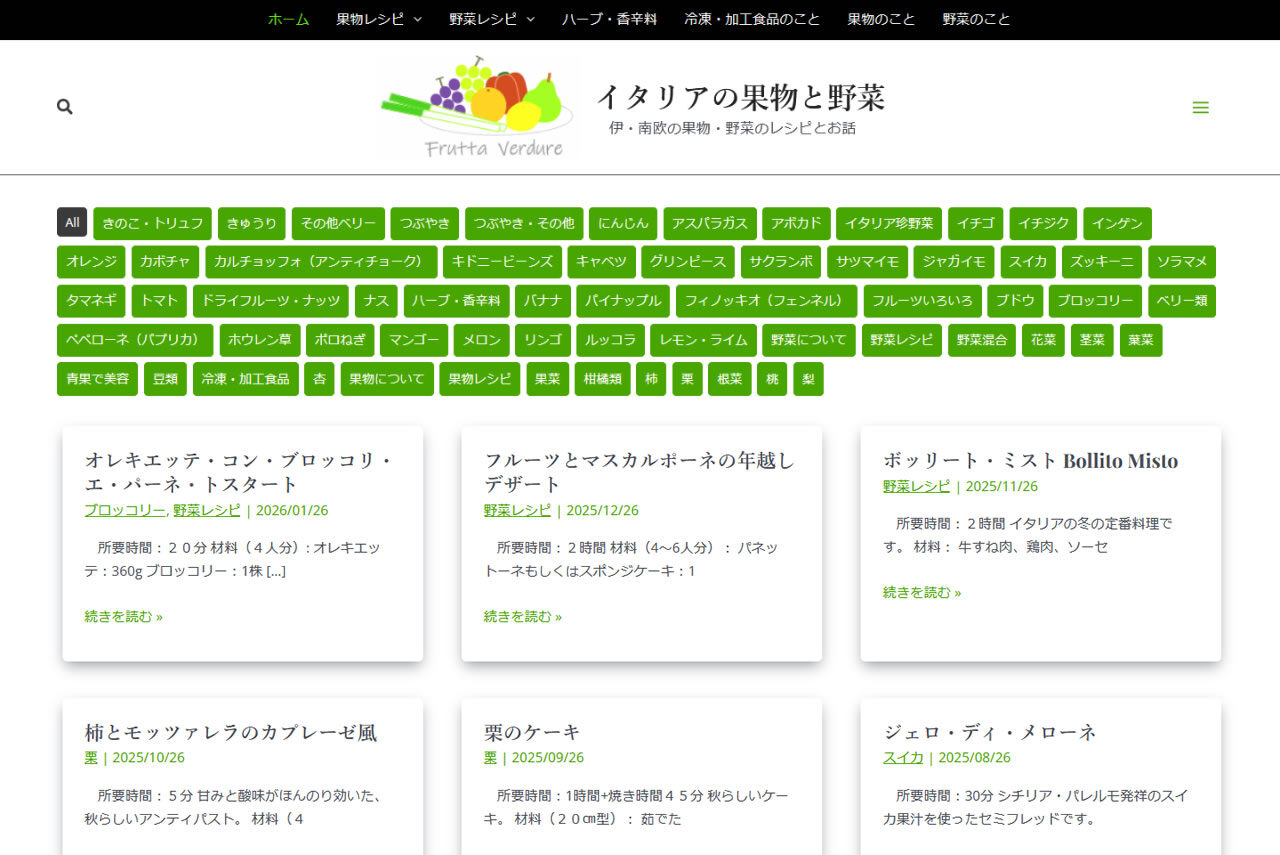Select the All filter tag
The height and width of the screenshot is (855, 1280).
72,222
